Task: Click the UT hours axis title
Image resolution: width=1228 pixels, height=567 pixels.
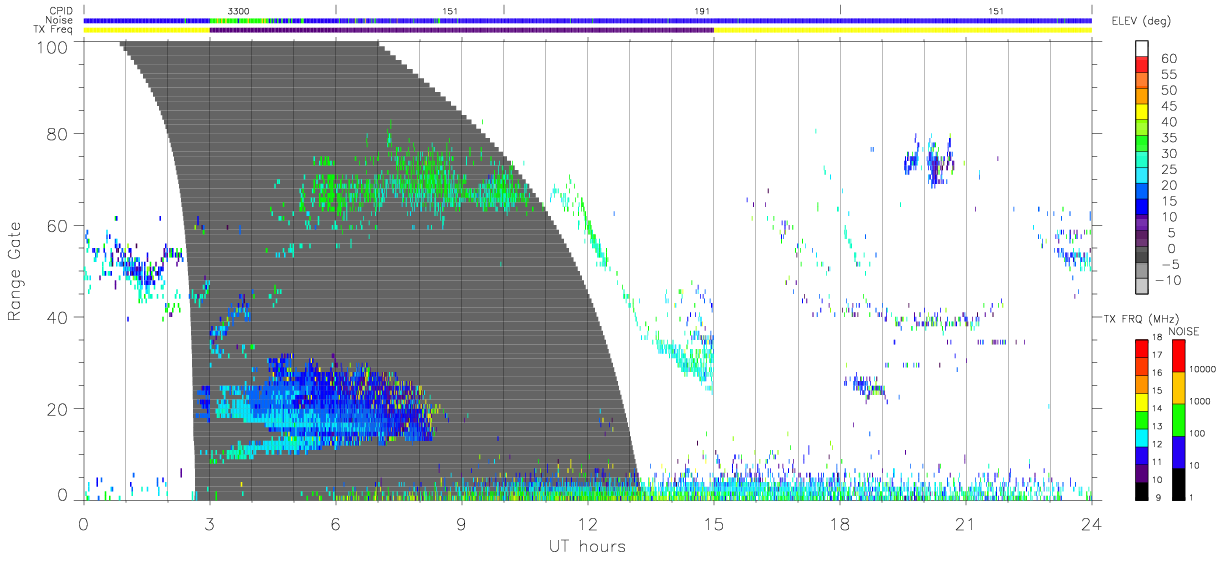Action: [587, 546]
